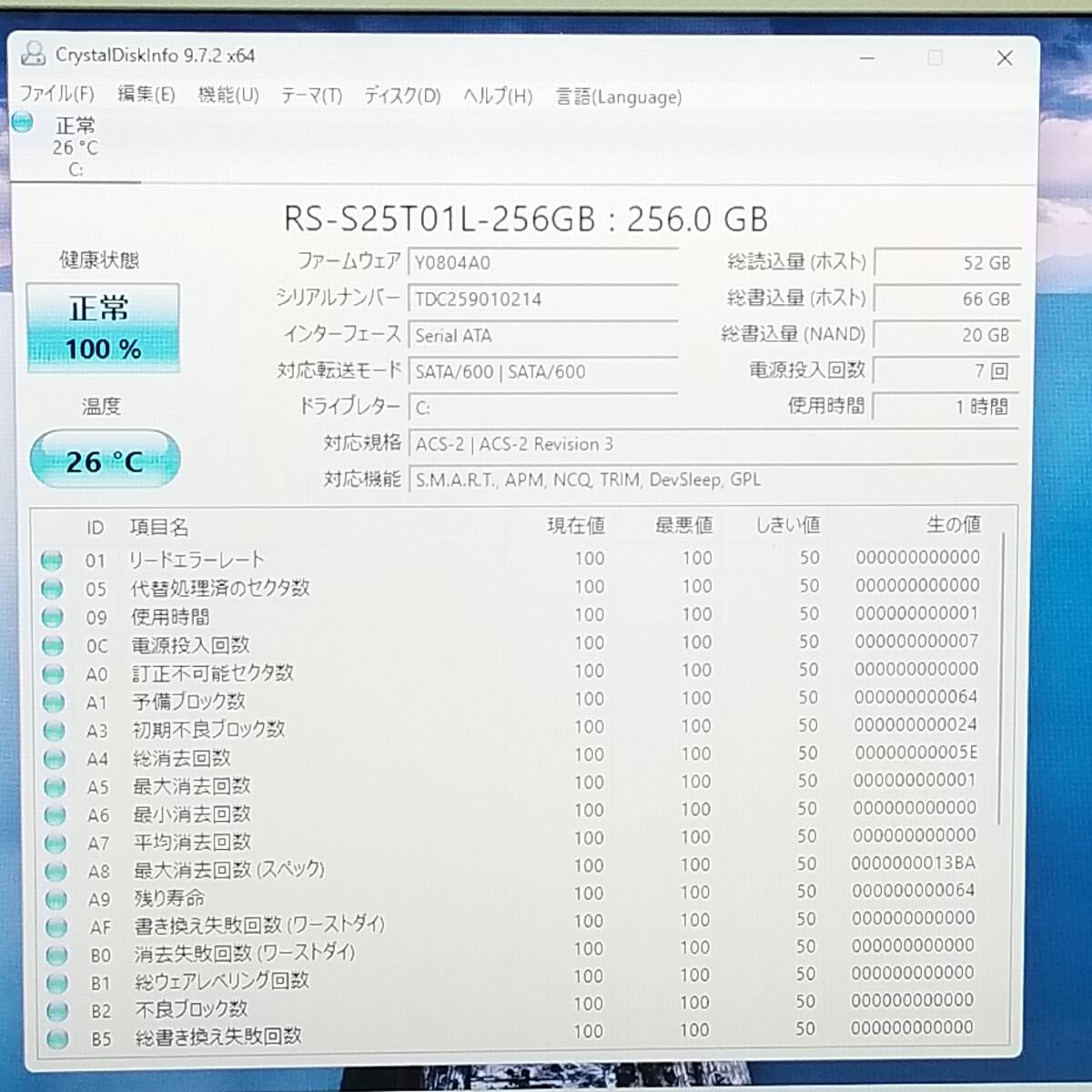Viewport: 1092px width, 1092px height.
Task: Click the interface field Serial ATA
Action: 543,336
